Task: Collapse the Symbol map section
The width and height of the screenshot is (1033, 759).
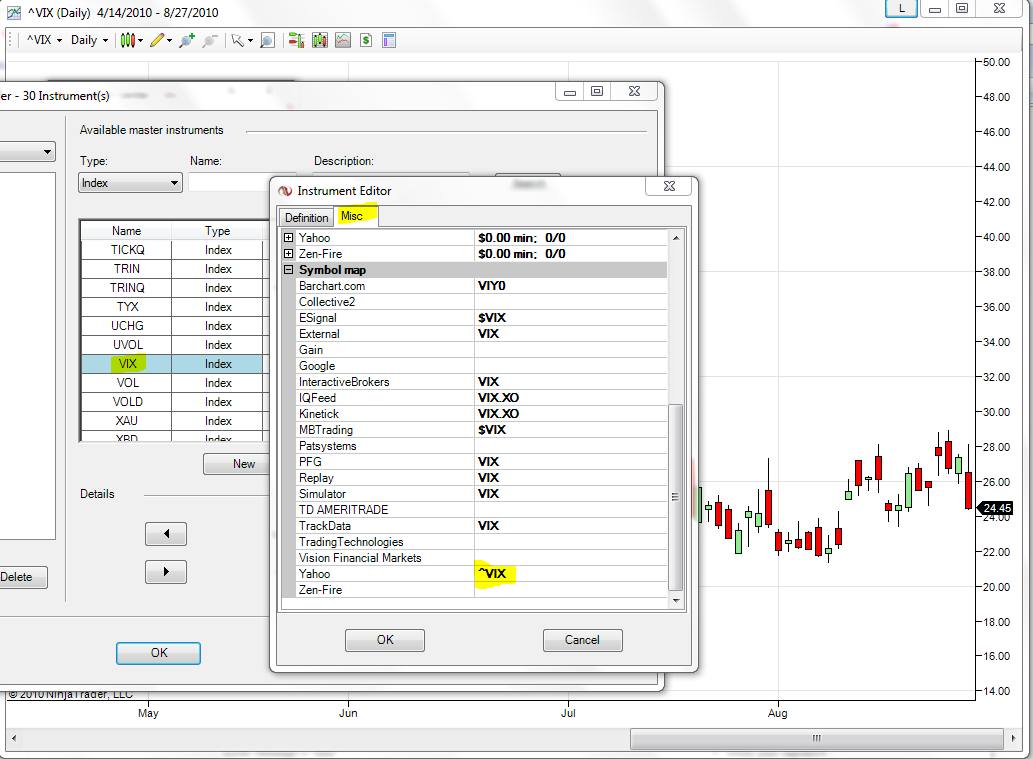Action: coord(288,269)
